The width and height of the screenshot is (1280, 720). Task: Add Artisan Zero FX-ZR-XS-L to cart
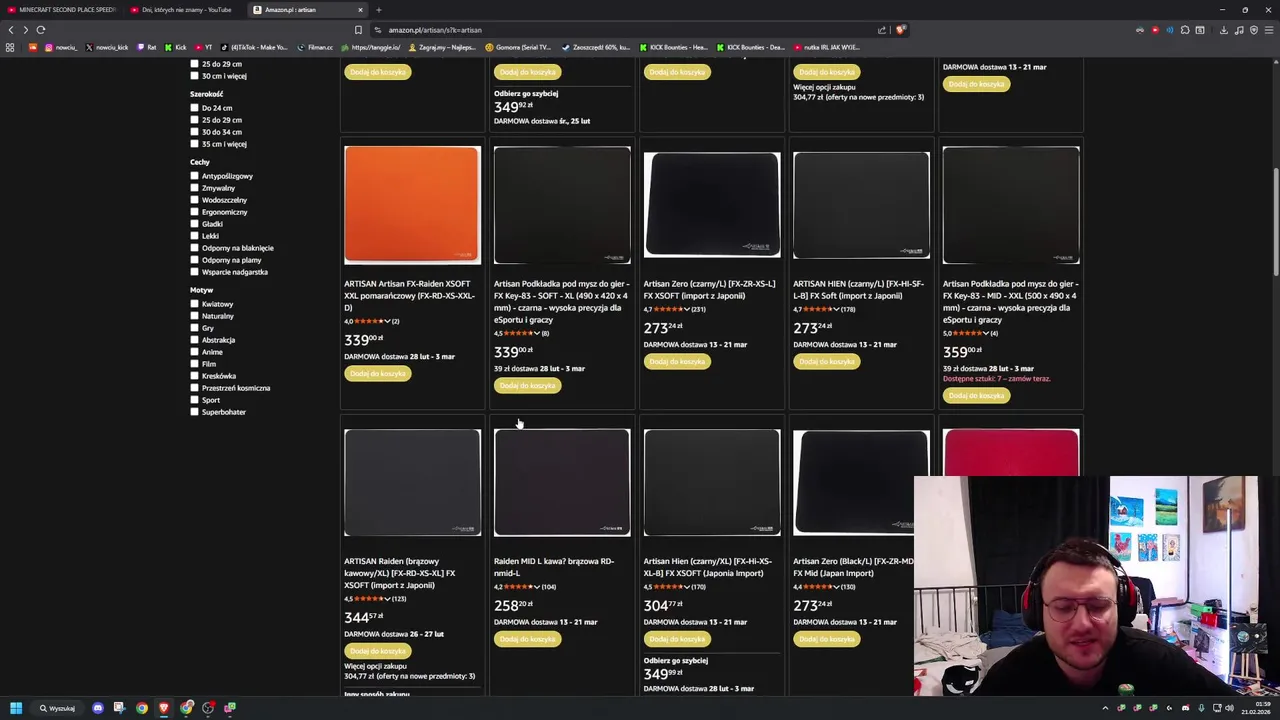[677, 362]
